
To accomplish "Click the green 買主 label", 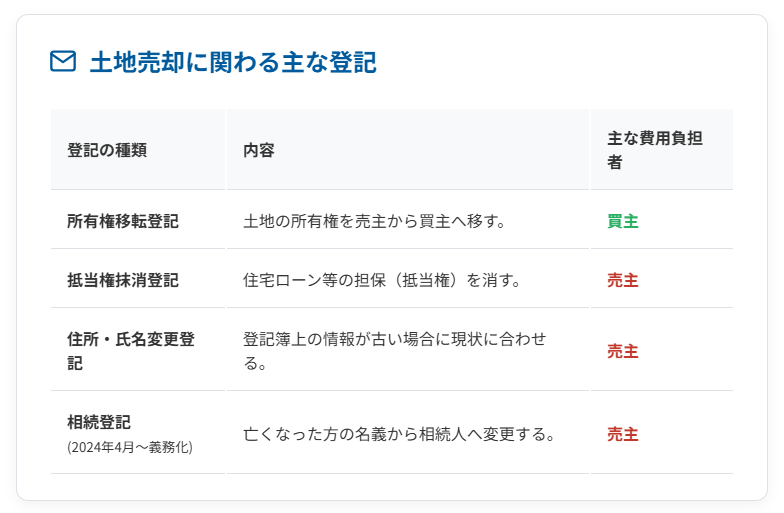I will [622, 221].
